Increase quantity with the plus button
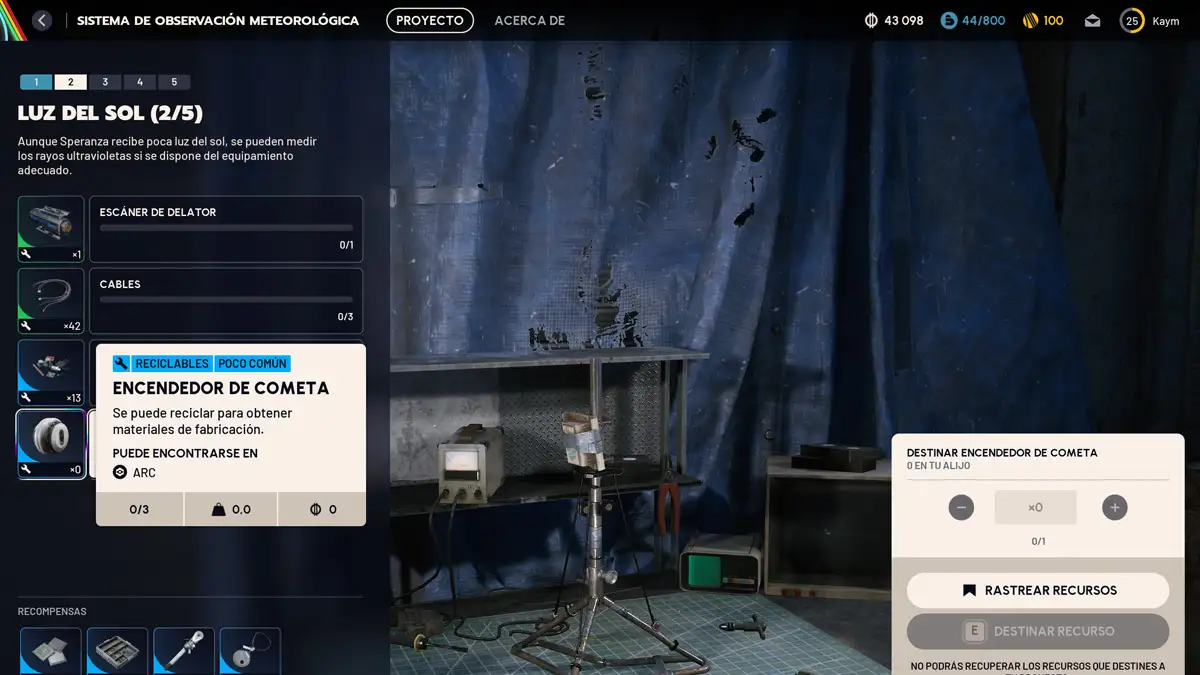This screenshot has width=1200, height=675. [1114, 507]
